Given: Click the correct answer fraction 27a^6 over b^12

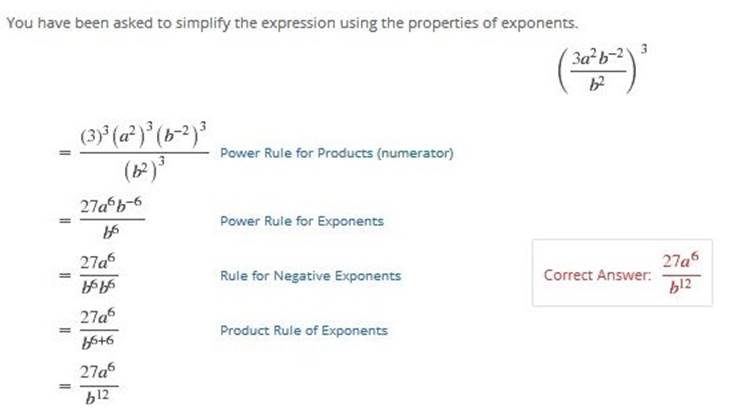Looking at the screenshot, I should coord(681,273).
